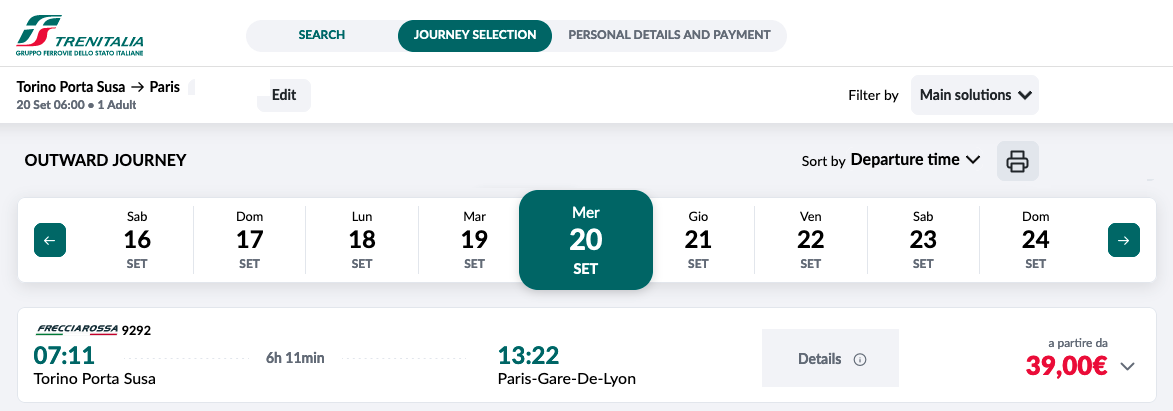1173x411 pixels.
Task: Switch to the Search step tab
Action: click(322, 35)
